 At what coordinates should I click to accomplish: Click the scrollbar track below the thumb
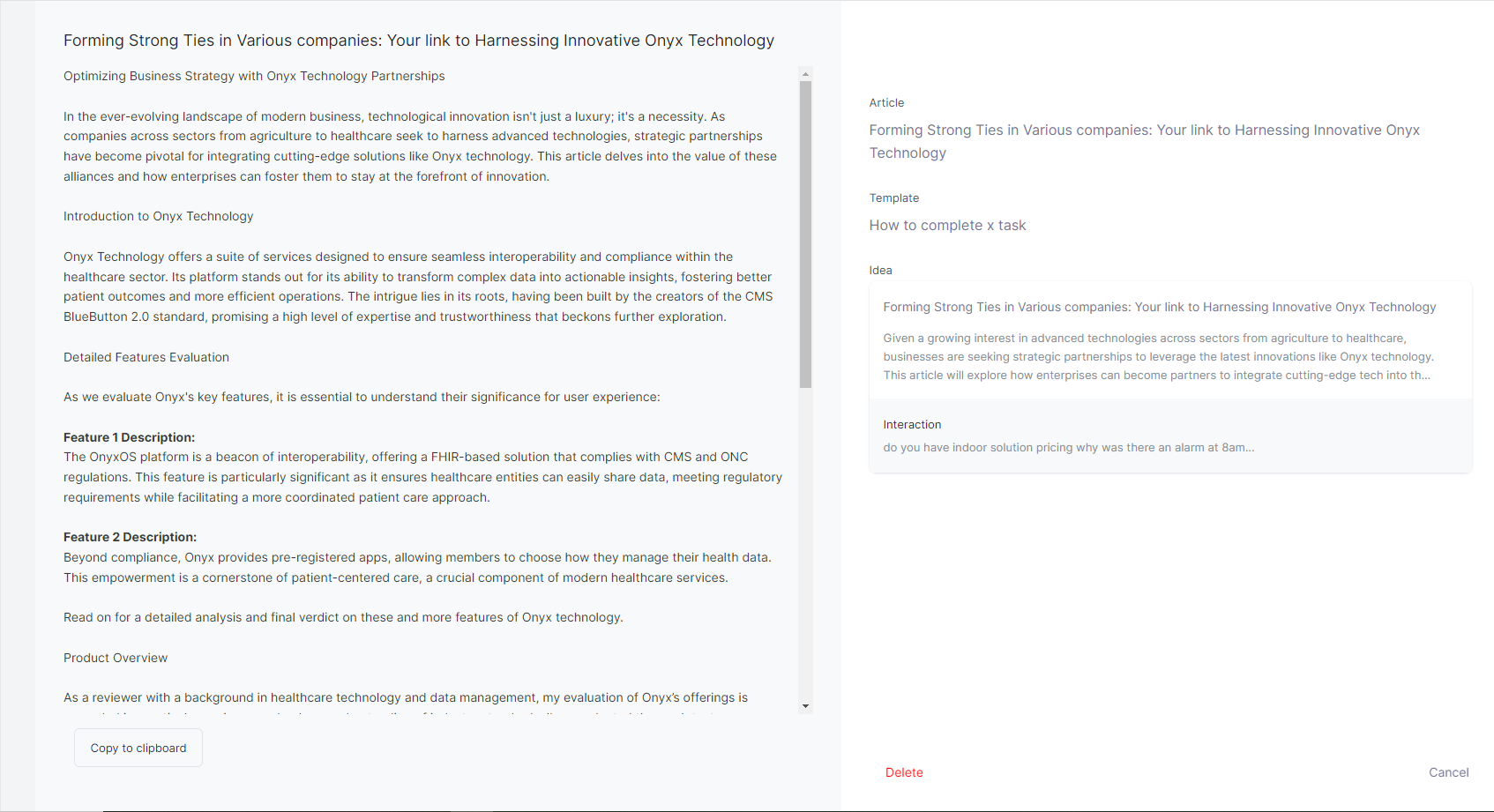[805, 547]
